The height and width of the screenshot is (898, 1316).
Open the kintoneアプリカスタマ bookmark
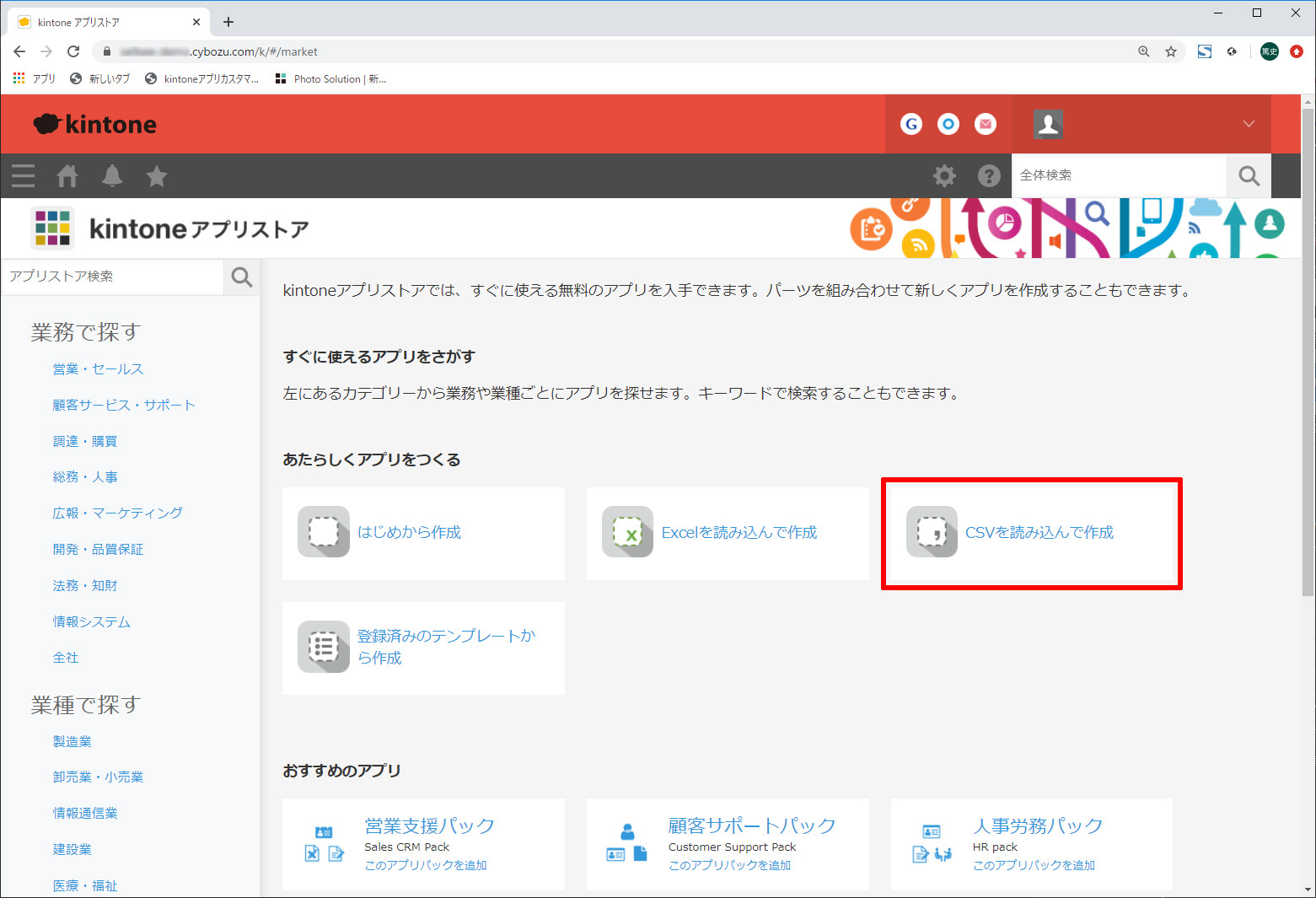(x=202, y=78)
